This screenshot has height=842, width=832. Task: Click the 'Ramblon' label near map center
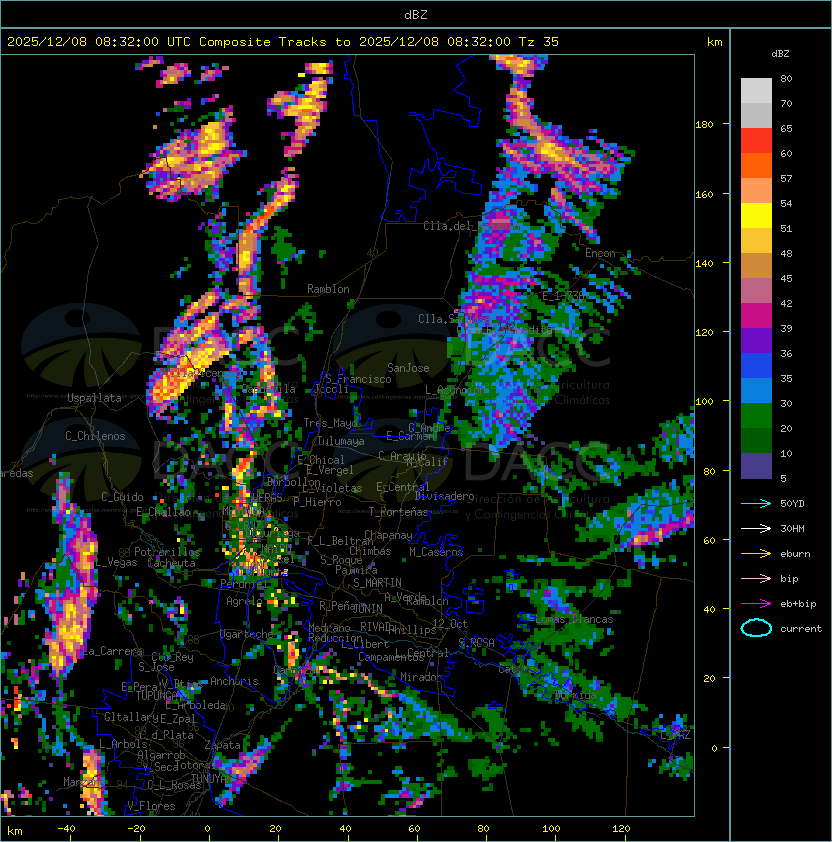[328, 289]
